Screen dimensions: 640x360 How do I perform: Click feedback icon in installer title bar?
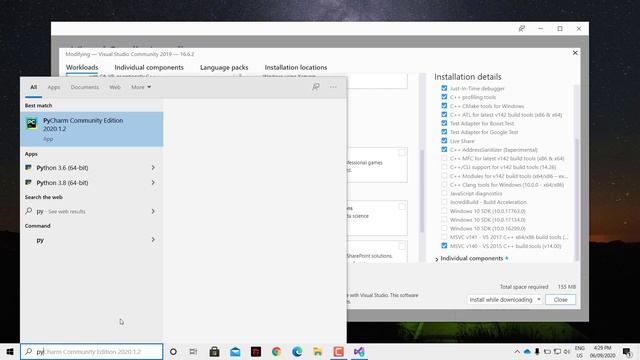(522, 29)
